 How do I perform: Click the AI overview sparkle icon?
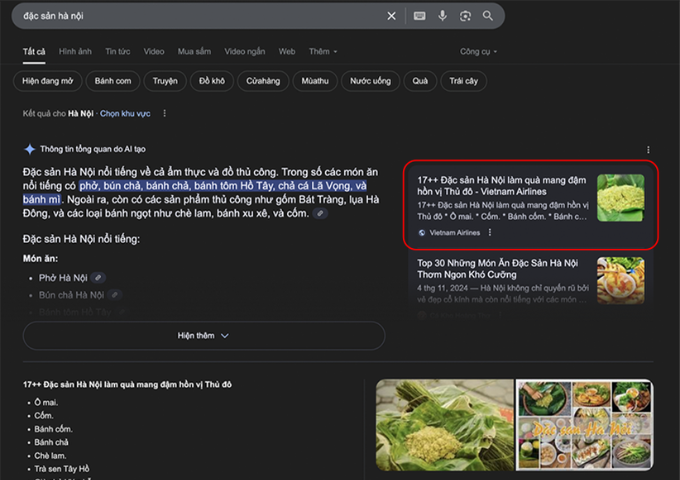[29, 149]
